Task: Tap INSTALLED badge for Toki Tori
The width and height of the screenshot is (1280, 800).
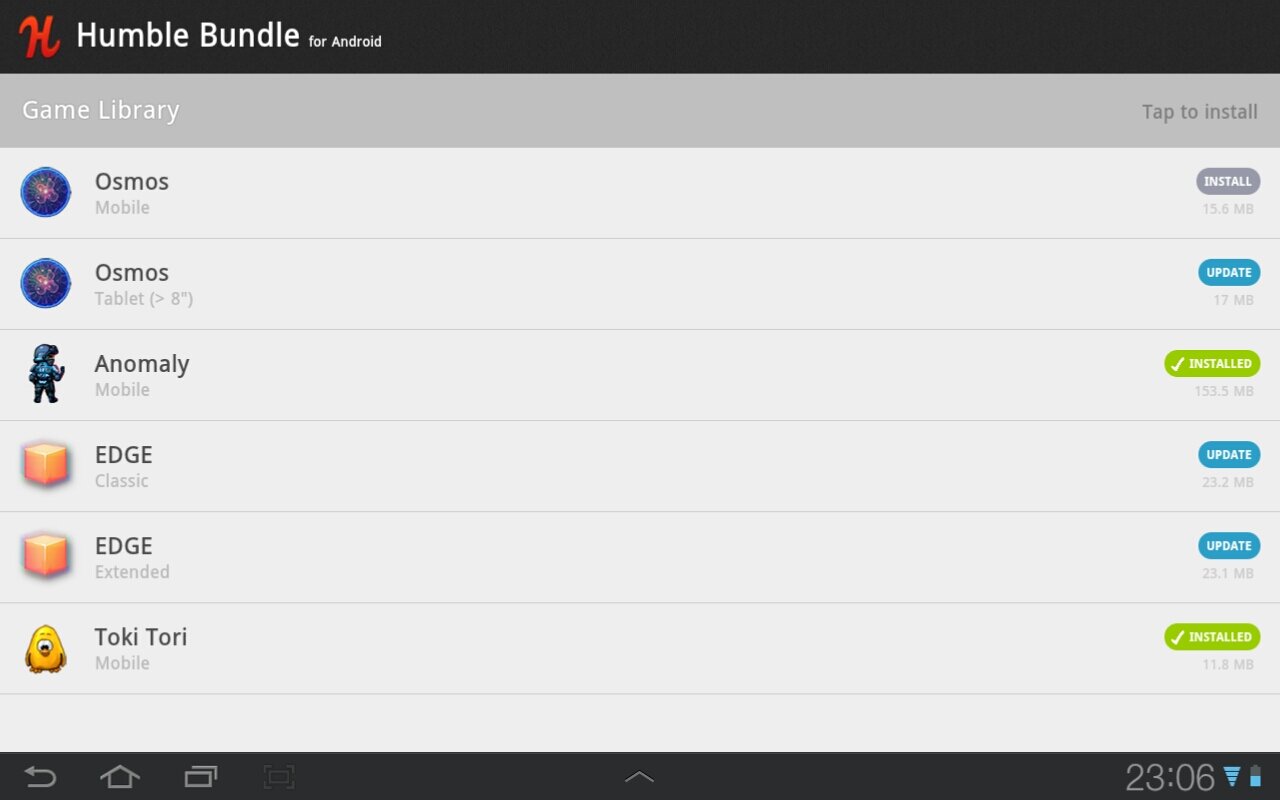Action: point(1212,636)
